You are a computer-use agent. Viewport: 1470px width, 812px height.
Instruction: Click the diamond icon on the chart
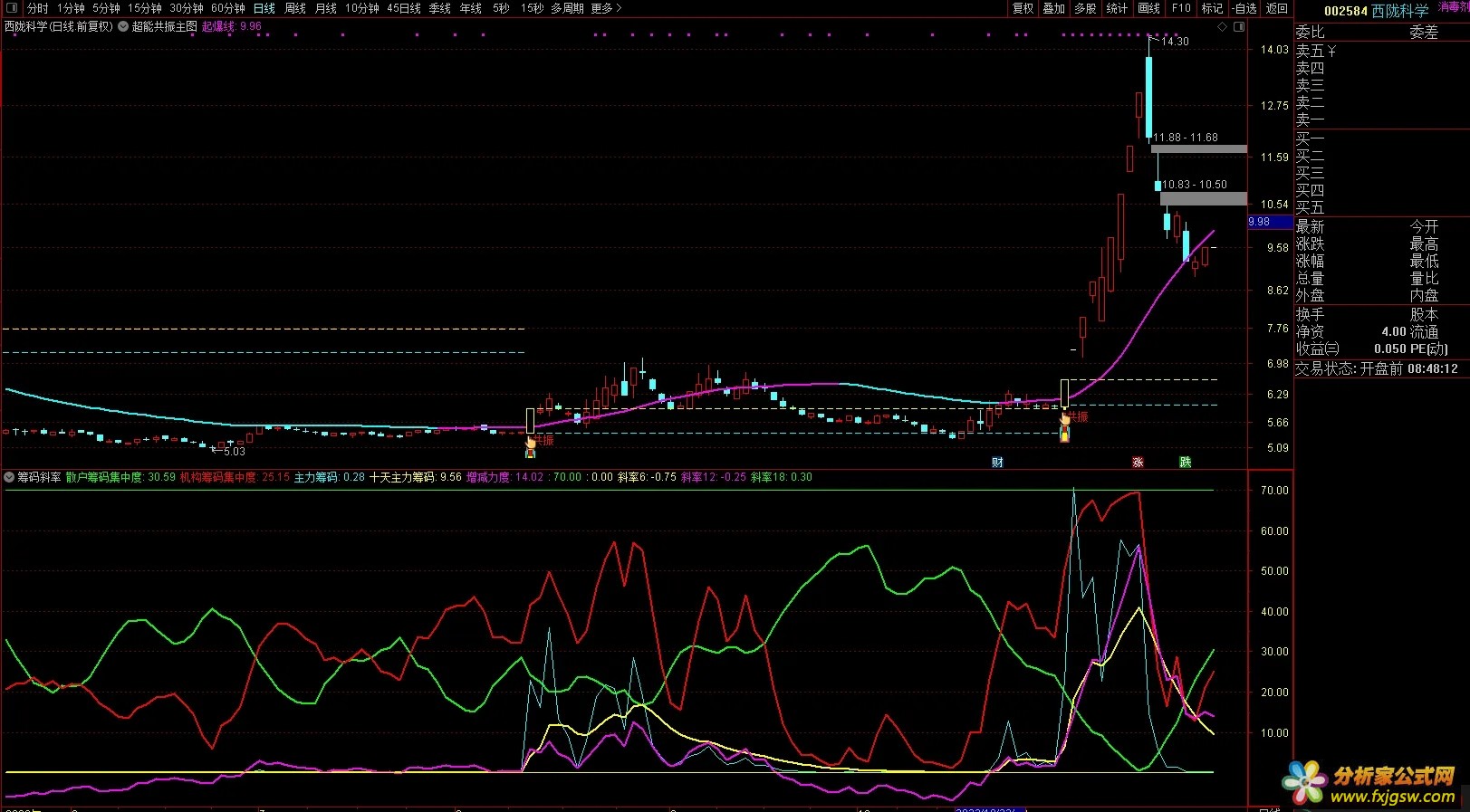coord(1222,27)
